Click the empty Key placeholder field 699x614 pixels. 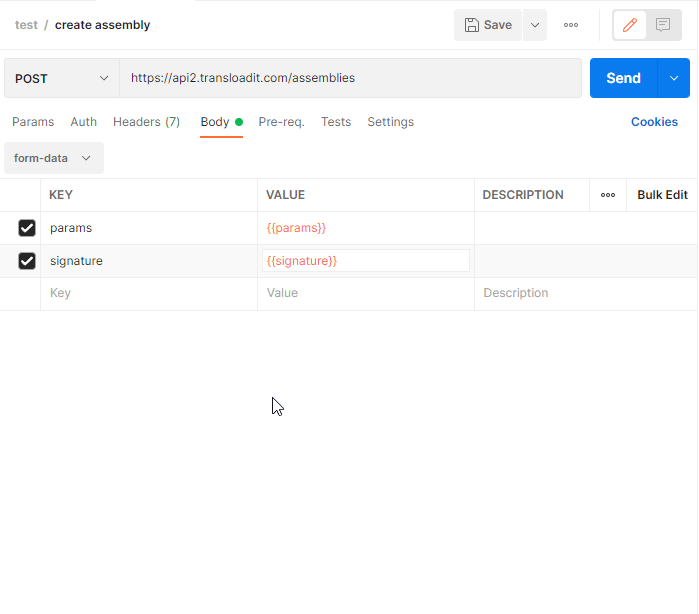(x=149, y=293)
